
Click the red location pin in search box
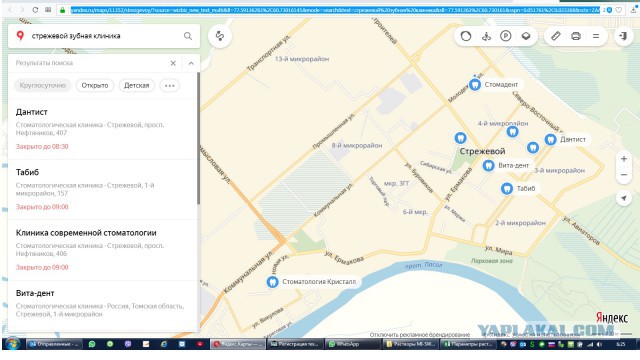20,36
